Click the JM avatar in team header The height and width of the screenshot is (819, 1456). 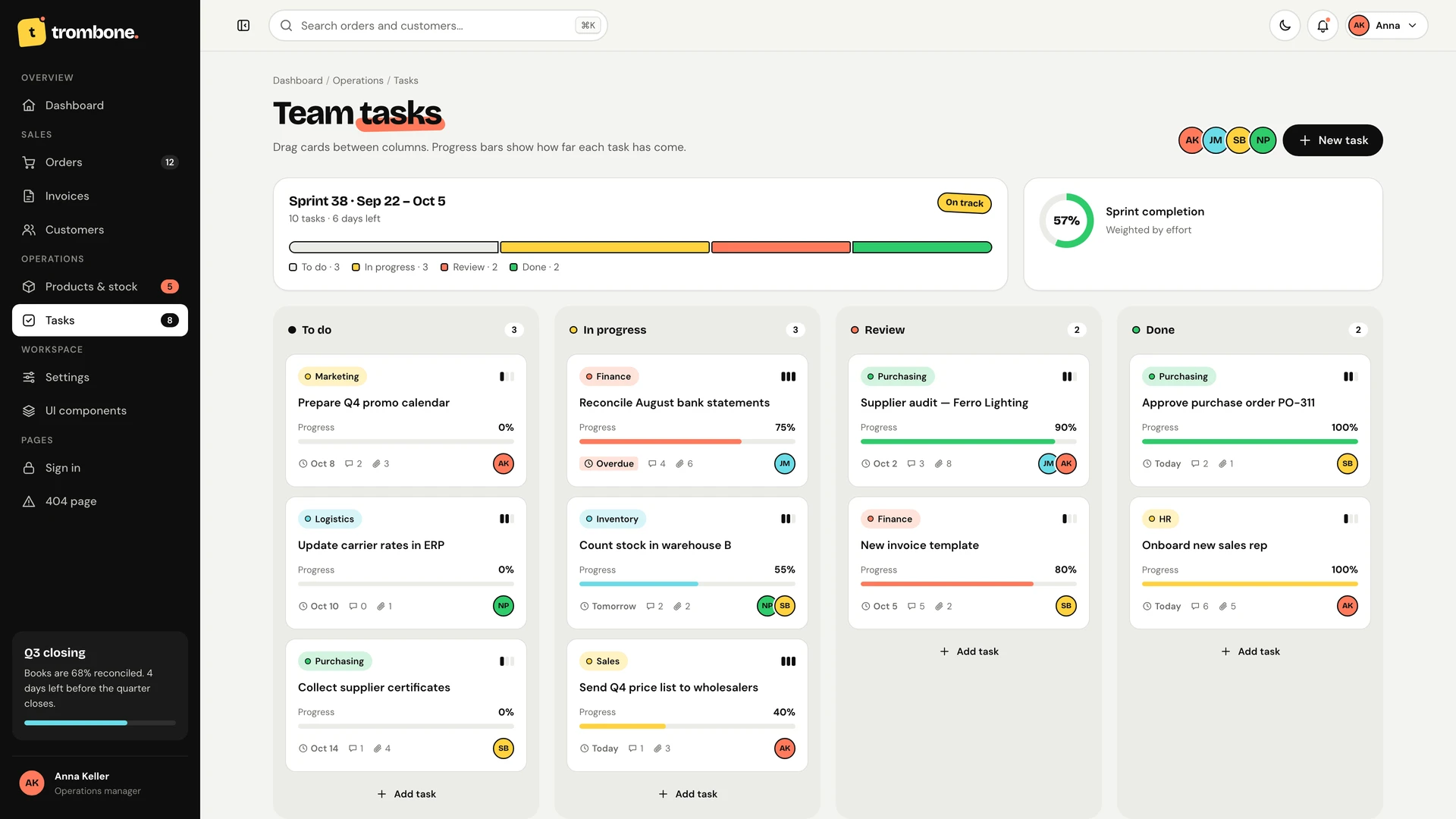[1215, 140]
